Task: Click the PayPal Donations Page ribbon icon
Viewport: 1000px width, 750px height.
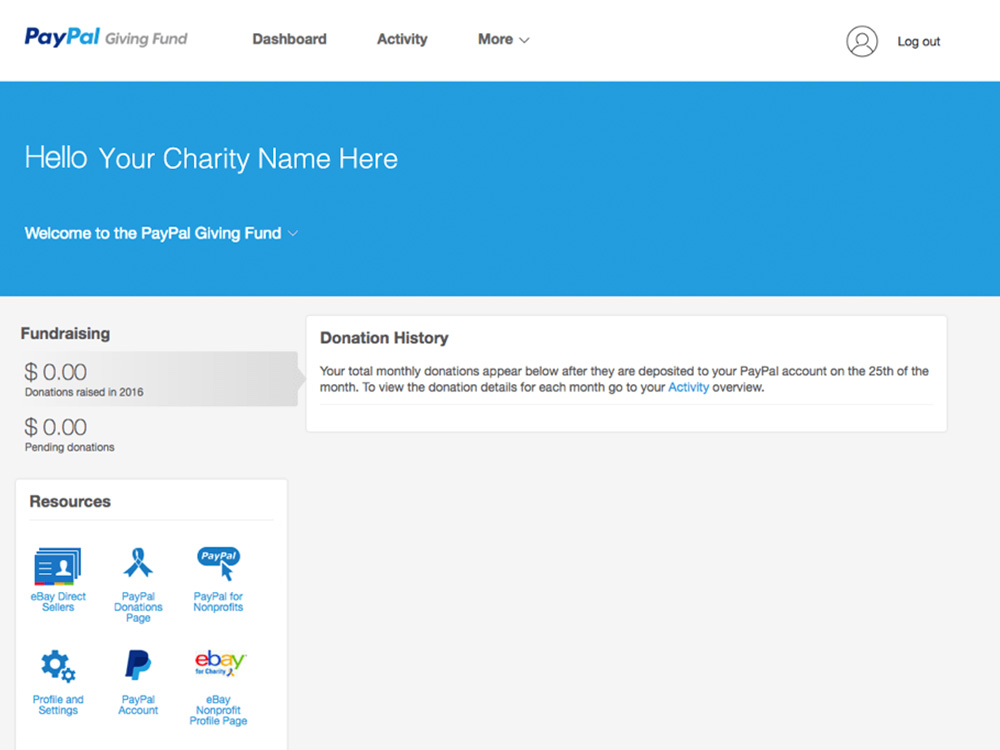Action: point(138,563)
